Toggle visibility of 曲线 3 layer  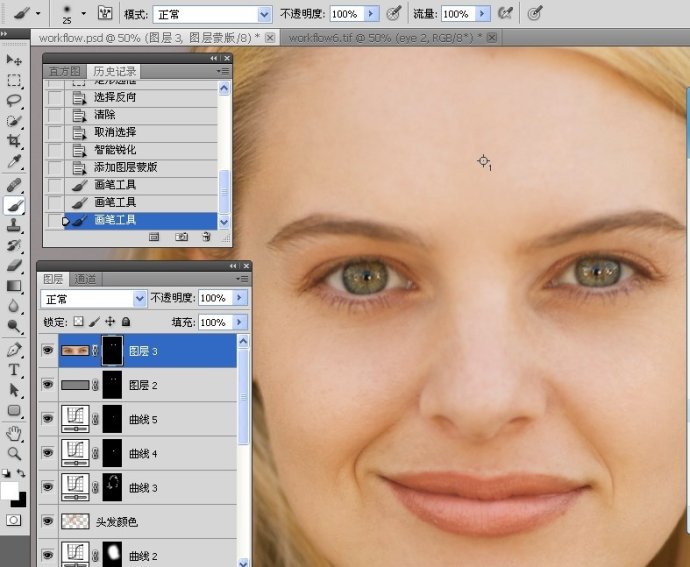click(x=48, y=487)
